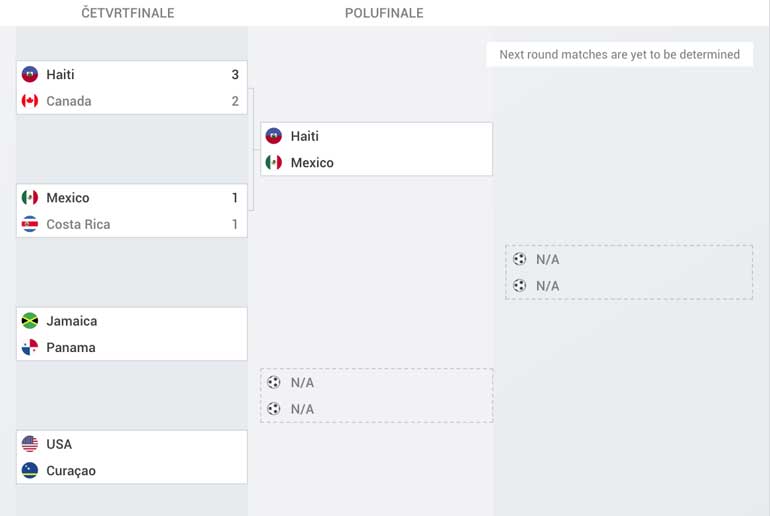Select the POLUFINALE round header
The height and width of the screenshot is (516, 770).
pyautogui.click(x=384, y=13)
